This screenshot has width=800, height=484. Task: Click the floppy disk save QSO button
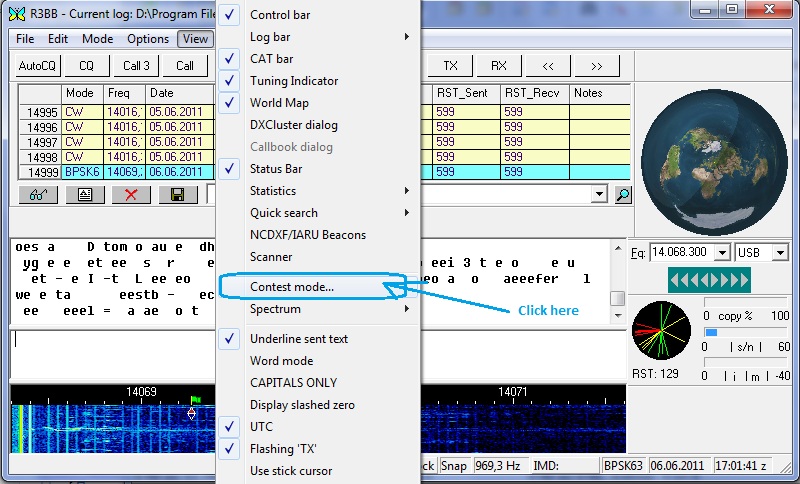point(177,195)
